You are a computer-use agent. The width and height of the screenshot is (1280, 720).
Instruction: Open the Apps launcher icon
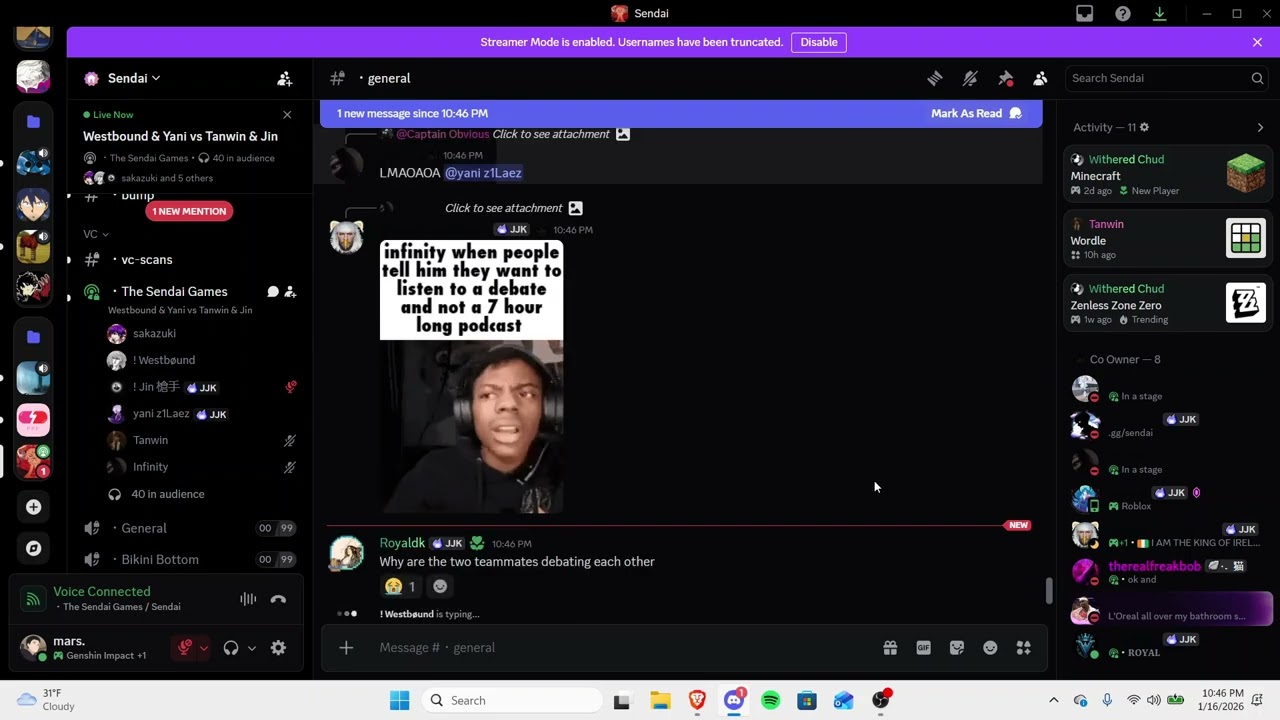coord(1024,648)
